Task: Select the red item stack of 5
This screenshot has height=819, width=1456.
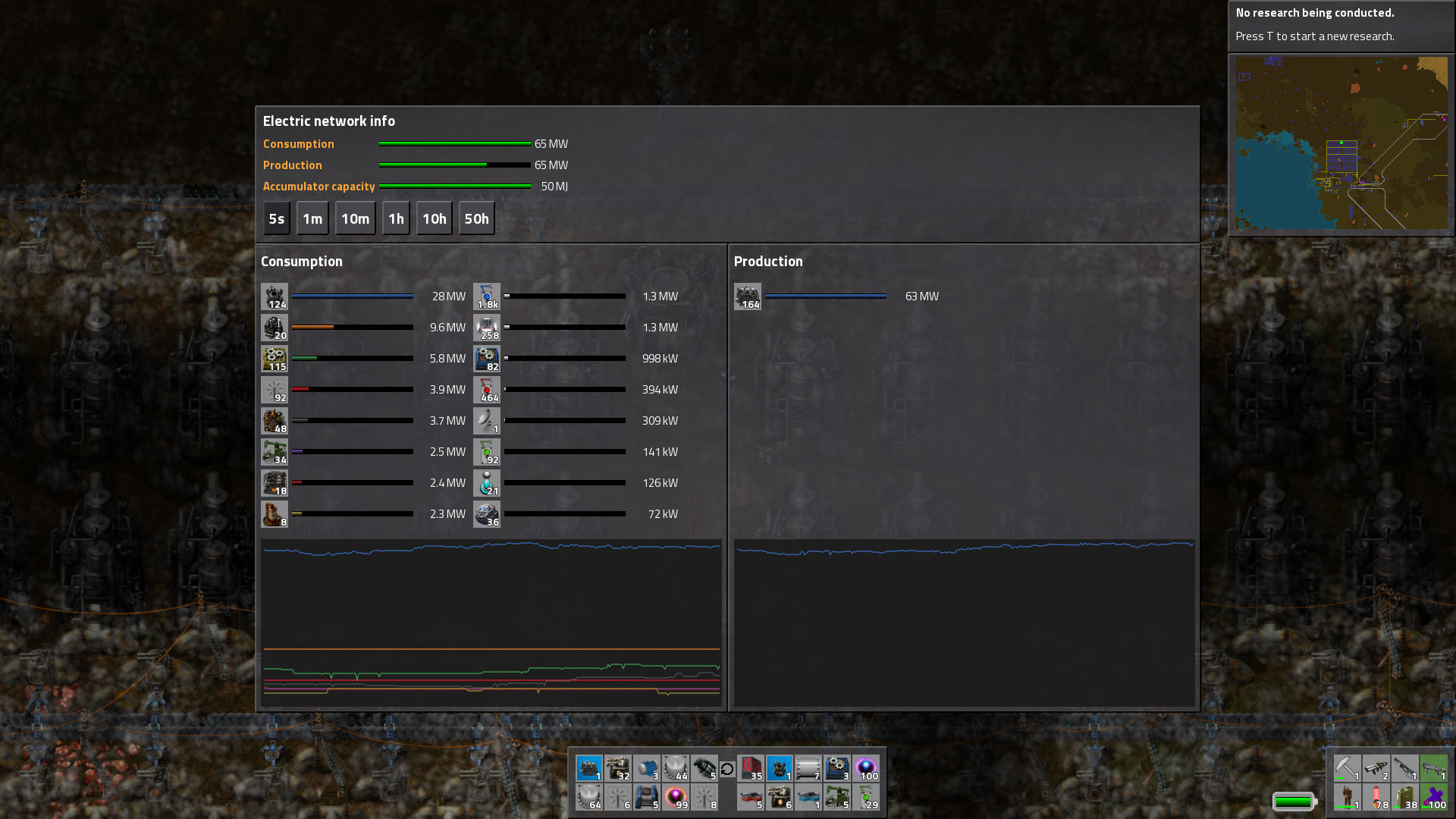Action: pyautogui.click(x=751, y=797)
